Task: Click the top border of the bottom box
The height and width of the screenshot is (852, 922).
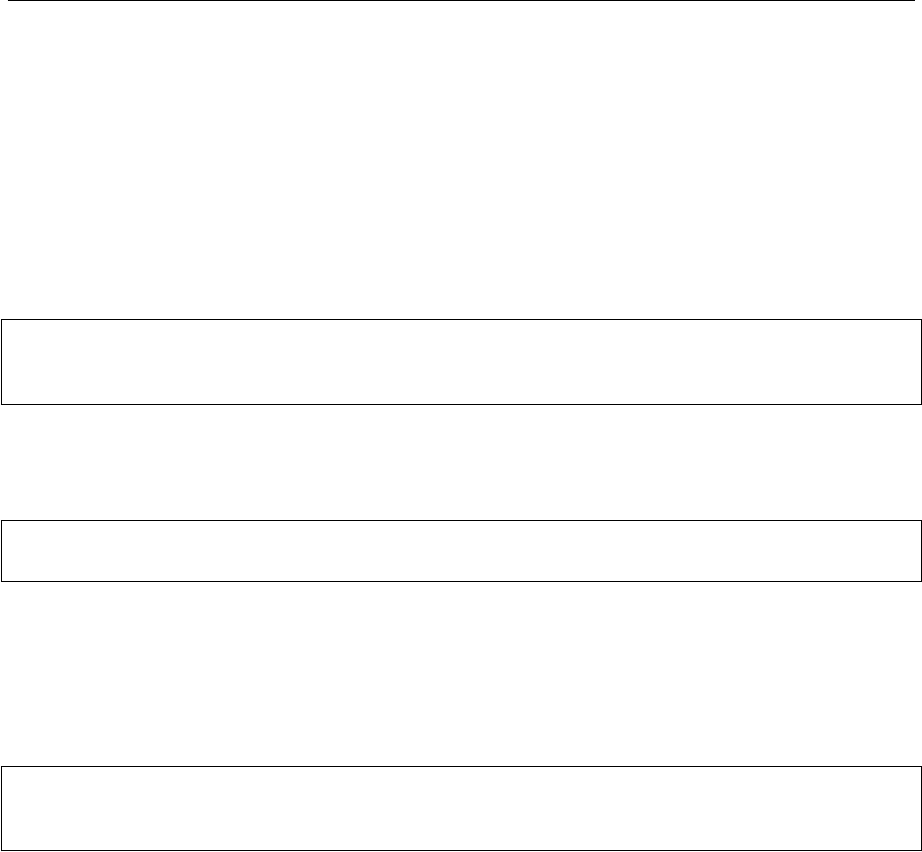Action: click(x=460, y=767)
